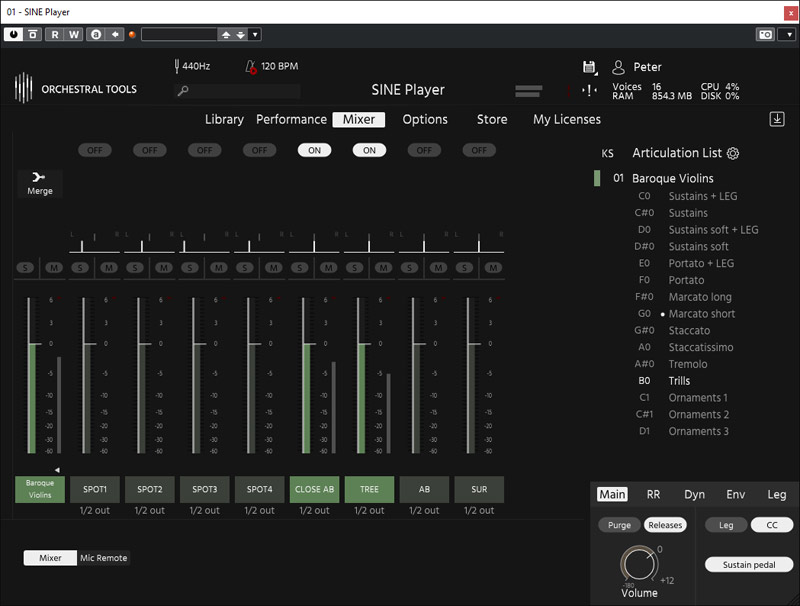Turn off the TREE microphone toggle
The height and width of the screenshot is (606, 800).
(369, 150)
